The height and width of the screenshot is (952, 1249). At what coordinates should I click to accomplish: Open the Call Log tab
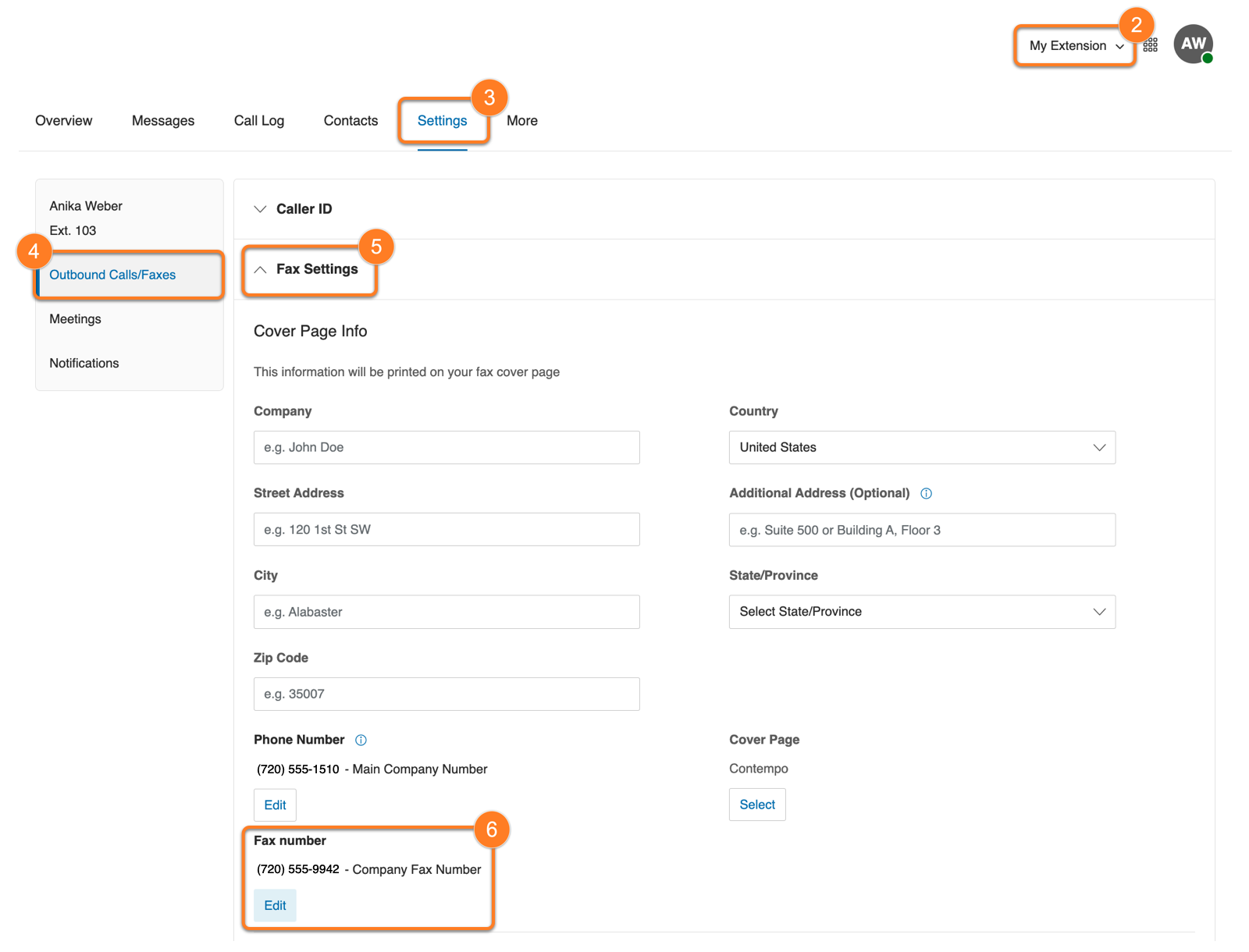tap(258, 121)
